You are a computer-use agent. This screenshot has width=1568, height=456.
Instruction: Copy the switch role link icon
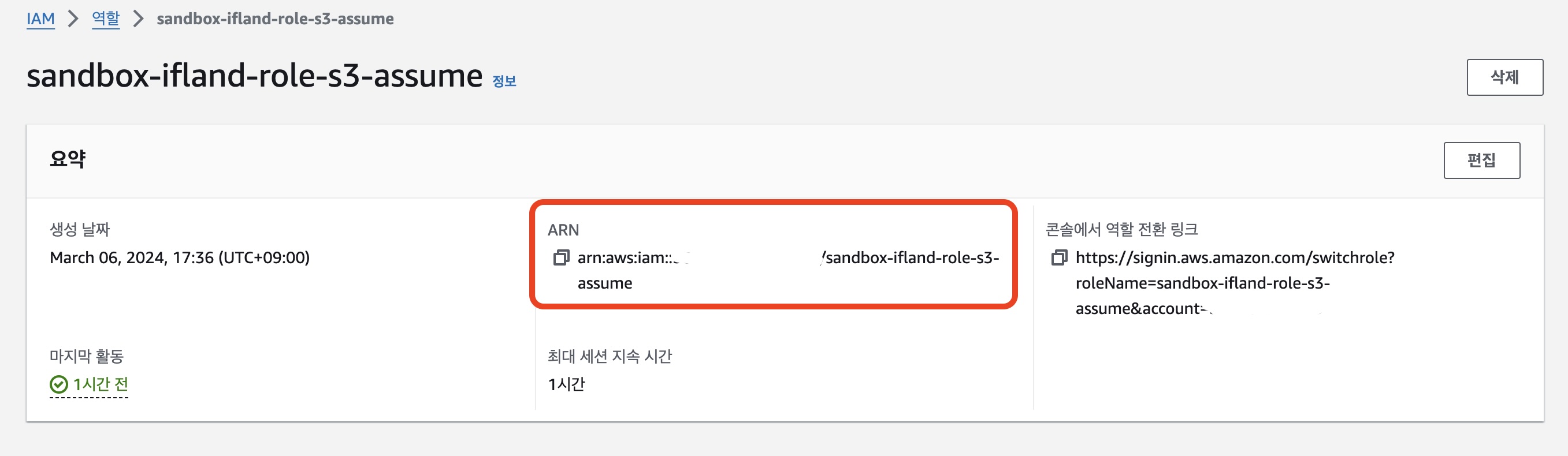1059,258
